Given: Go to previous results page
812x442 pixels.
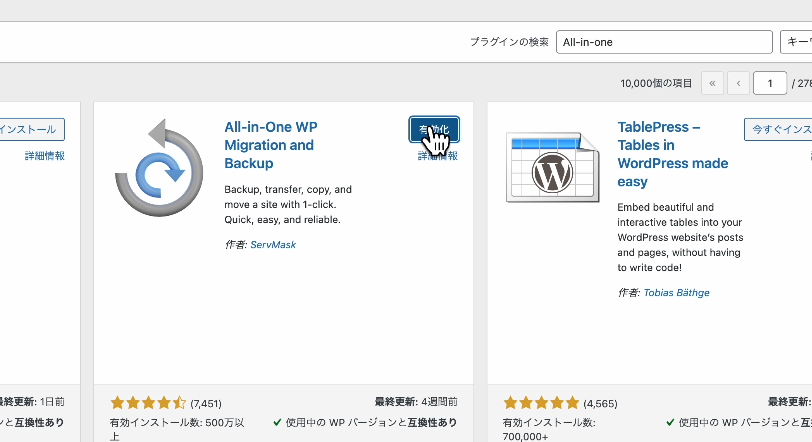Looking at the screenshot, I should pos(738,83).
